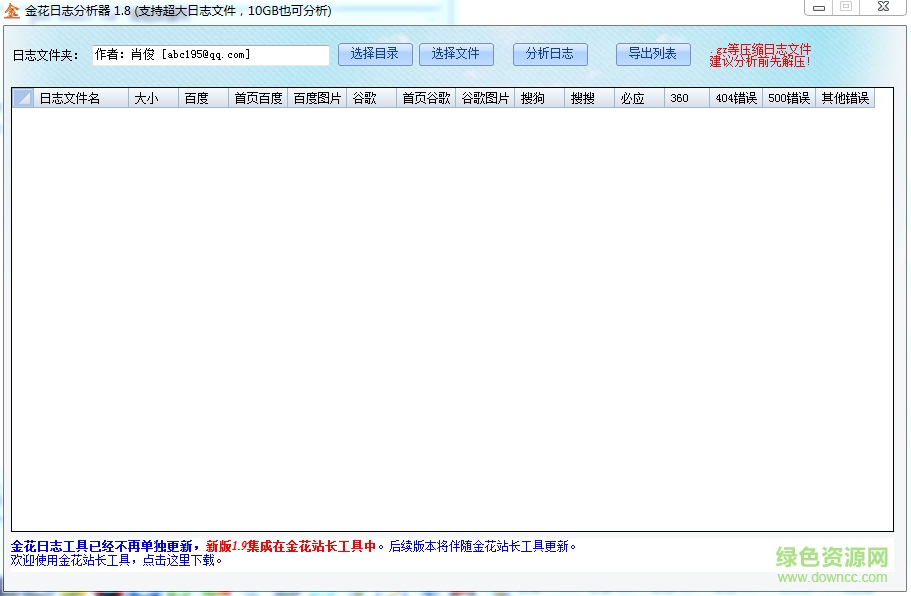This screenshot has height=596, width=911.
Task: Open the 选择文件 file picker
Action: click(456, 55)
